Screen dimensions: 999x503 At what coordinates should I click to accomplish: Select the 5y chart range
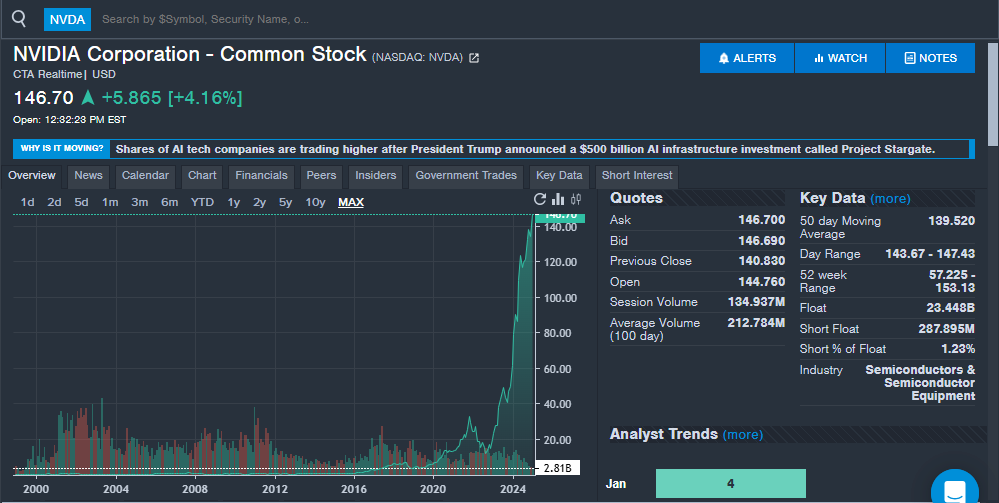[286, 202]
